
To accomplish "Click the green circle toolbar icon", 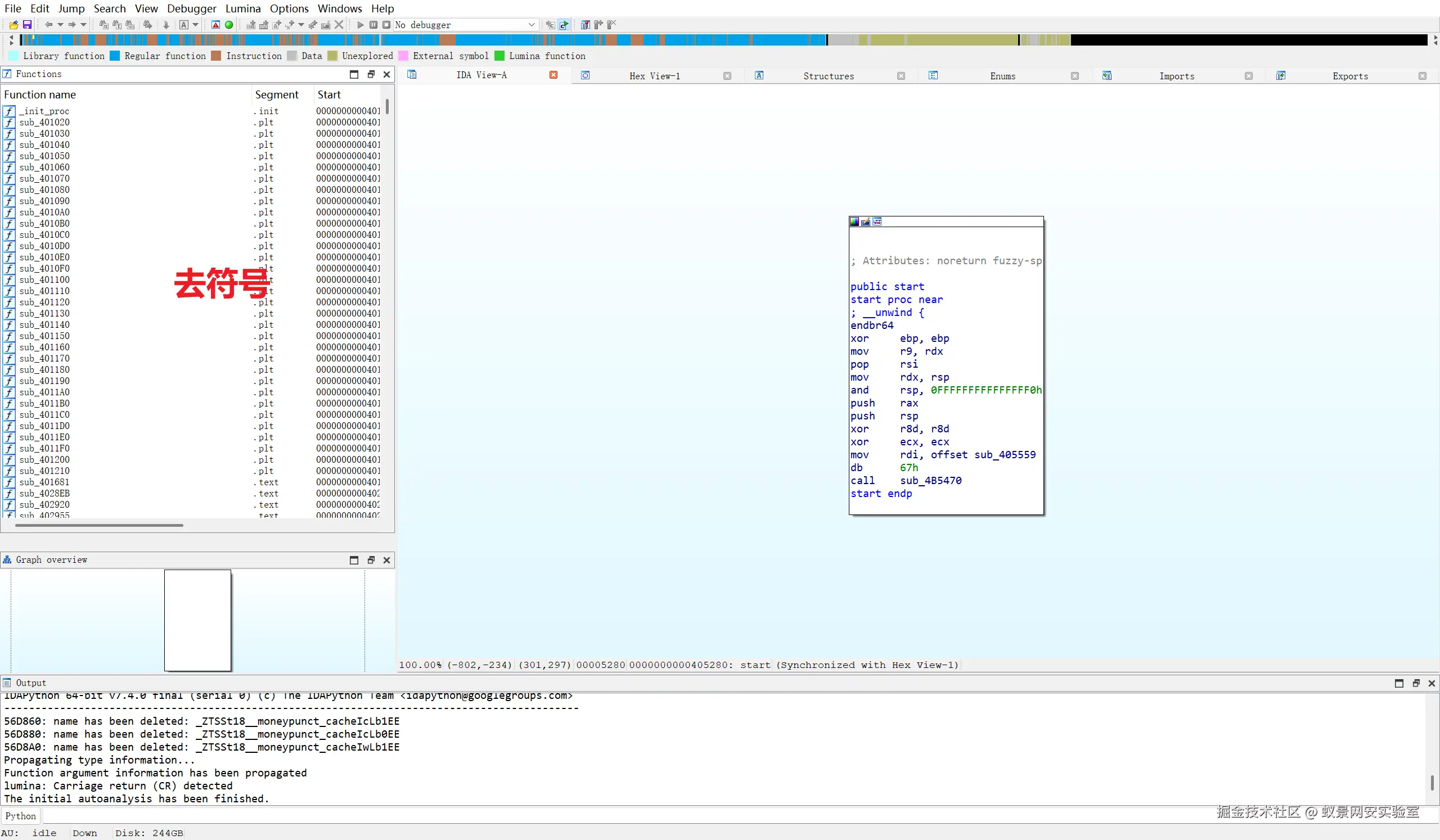I will [x=229, y=25].
